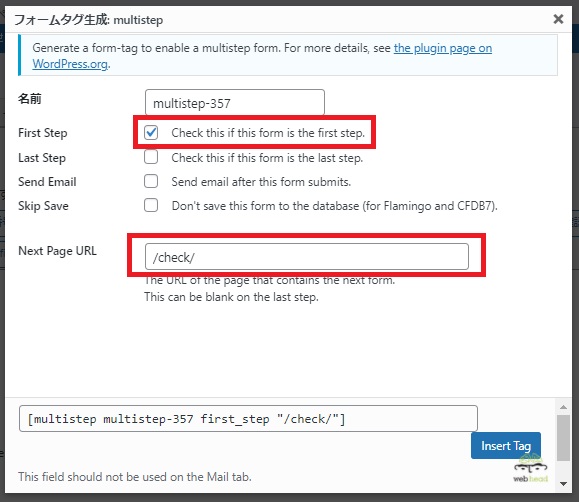Click 'This field should not be used on the Mail tab.'
Screen dimensions: 579x502
pos(135,477)
